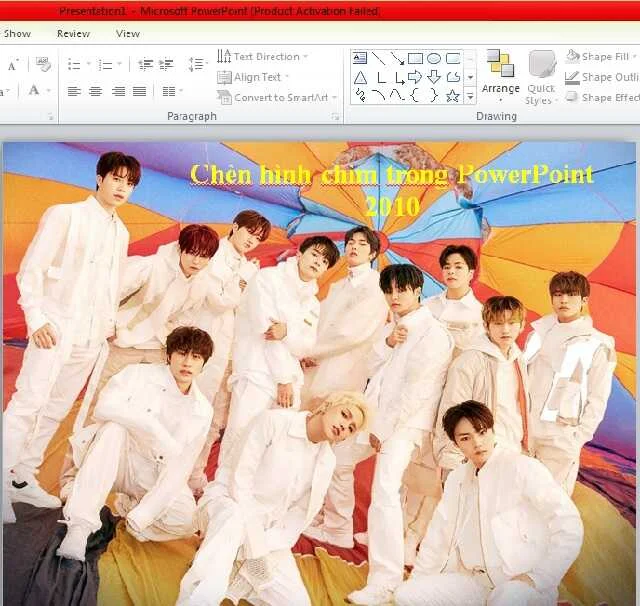Open the Paragraph dialog launcher
Viewport: 640px width, 606px height.
pyautogui.click(x=336, y=118)
